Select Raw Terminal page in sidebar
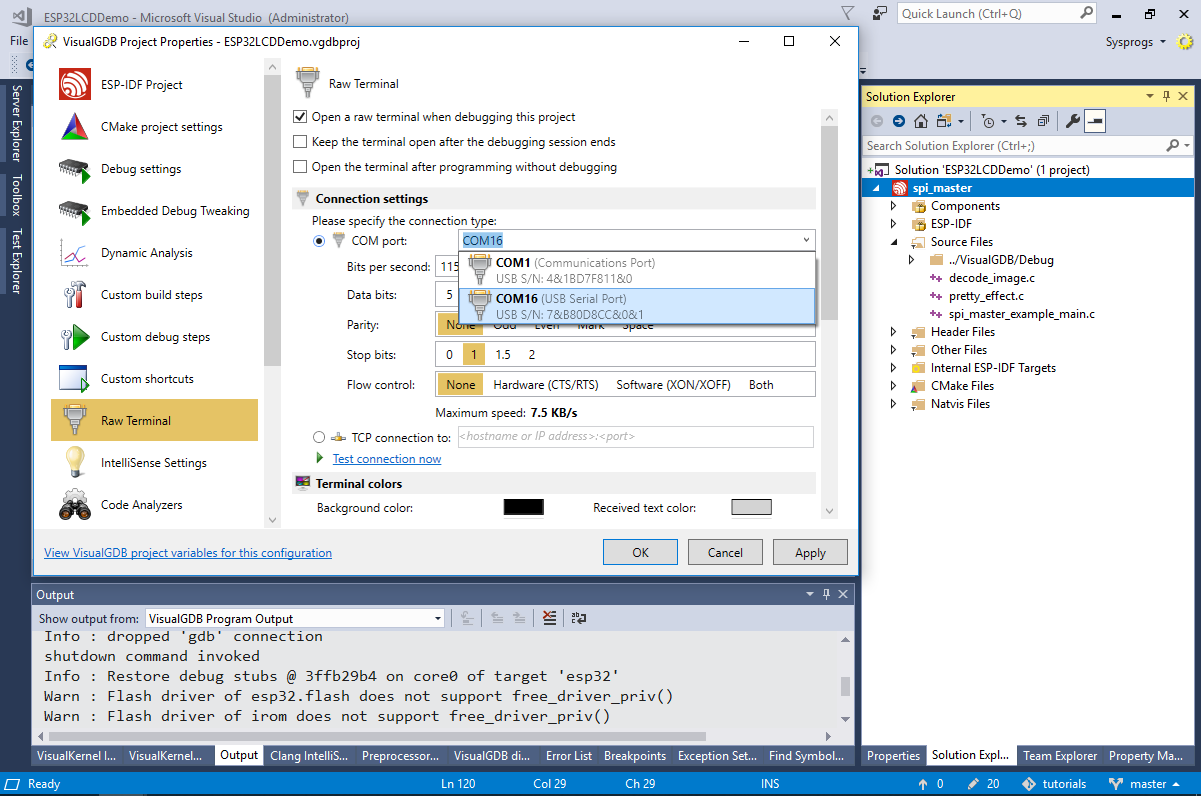The width and height of the screenshot is (1201, 796). pyautogui.click(x=154, y=421)
